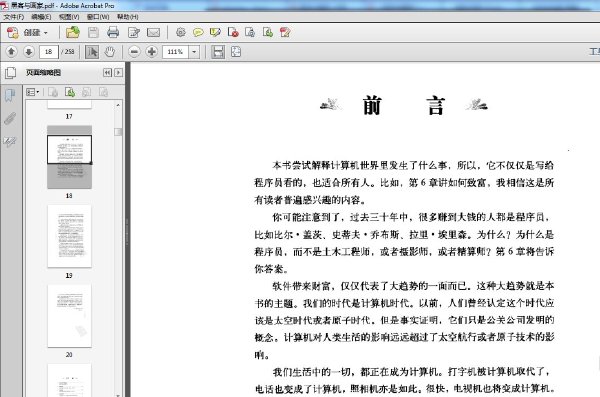Toggle fit width scrolling mode
Image resolution: width=600 pixels, height=397 pixels.
coord(218,52)
